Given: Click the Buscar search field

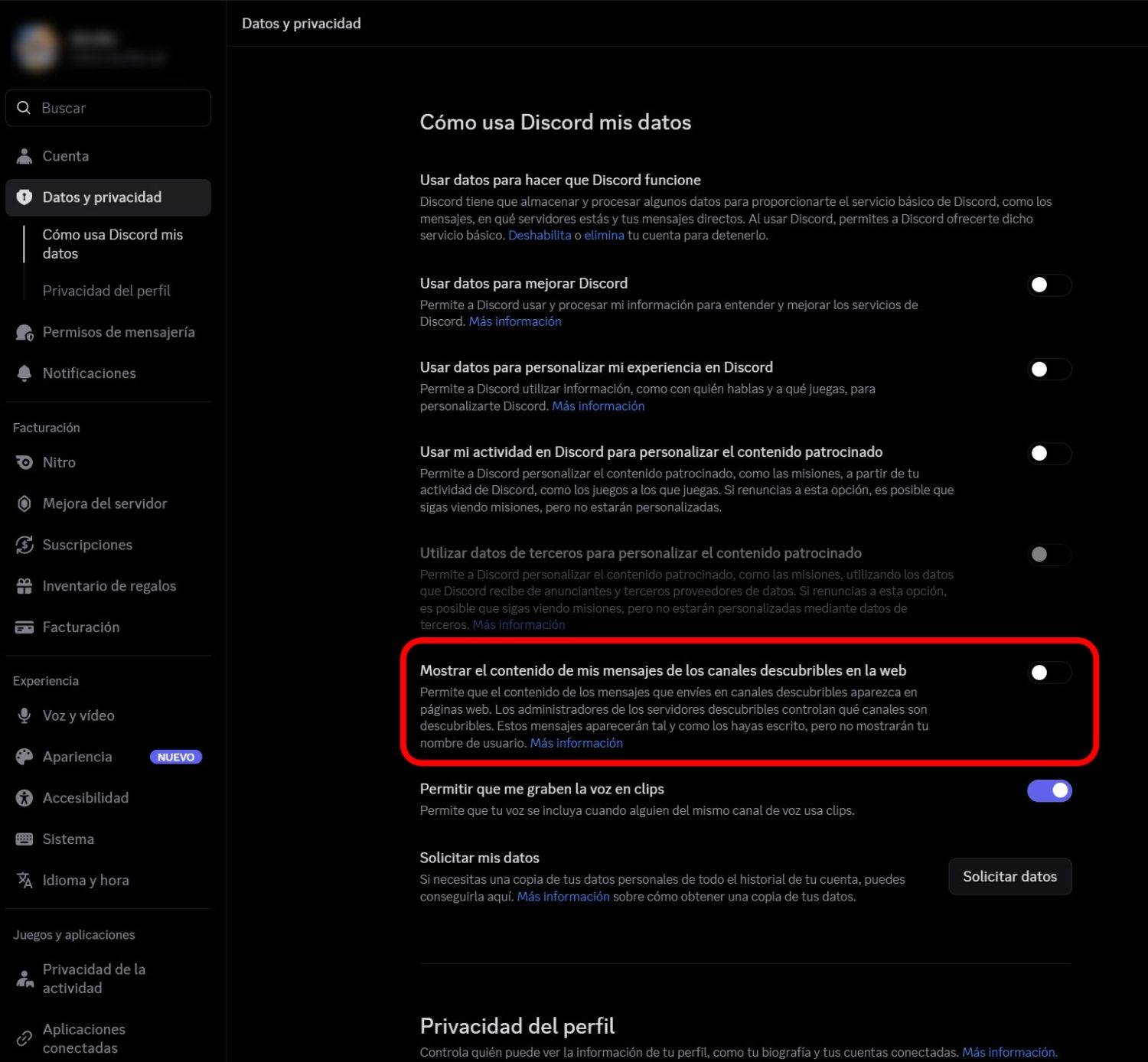Looking at the screenshot, I should [x=108, y=108].
